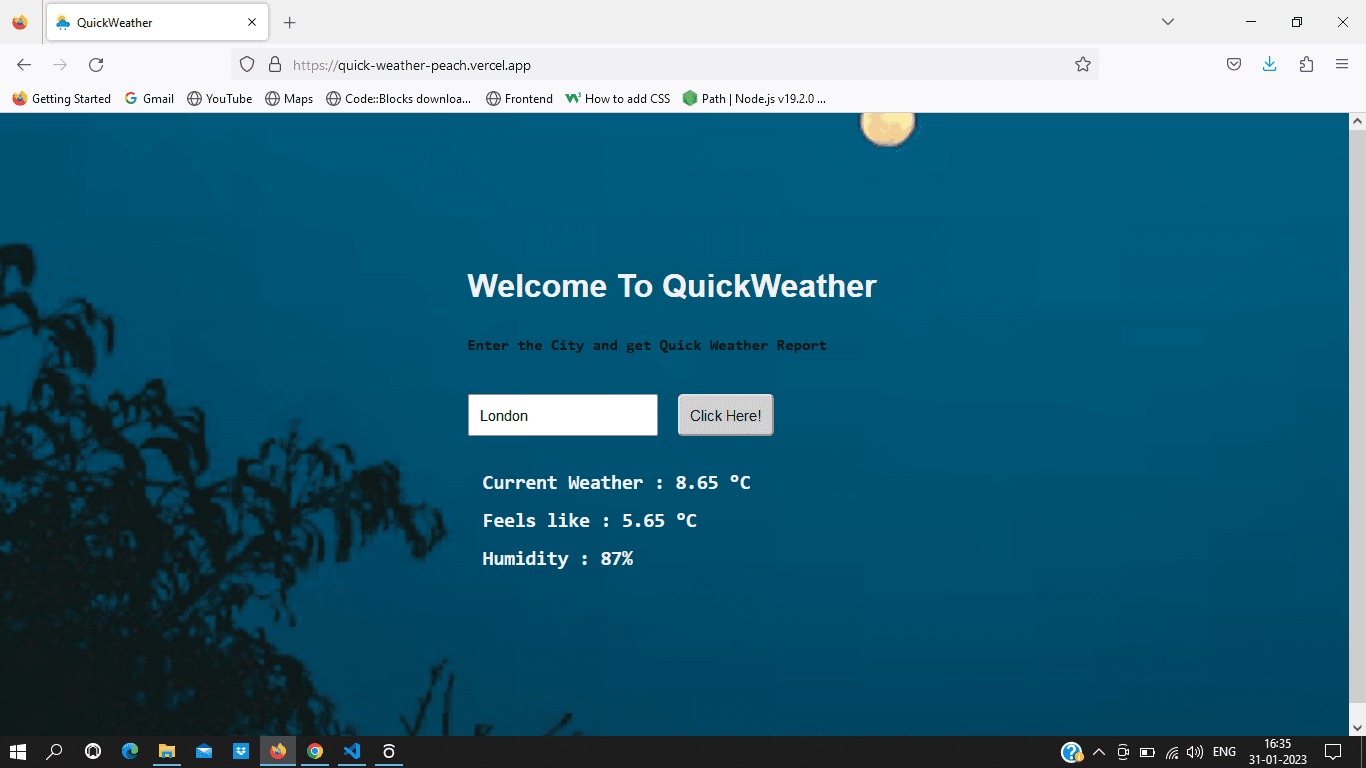
Task: Open the Firefox application menu
Action: click(x=1342, y=65)
